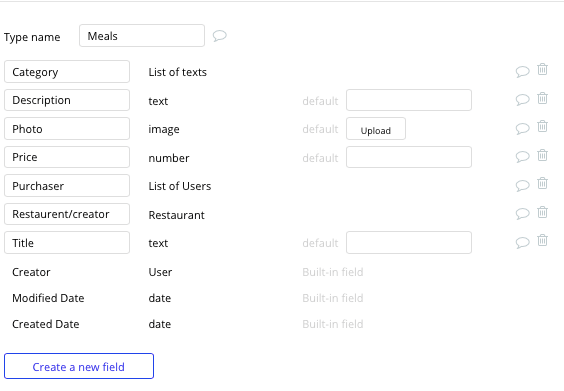Click the Category field name box

coord(67,72)
